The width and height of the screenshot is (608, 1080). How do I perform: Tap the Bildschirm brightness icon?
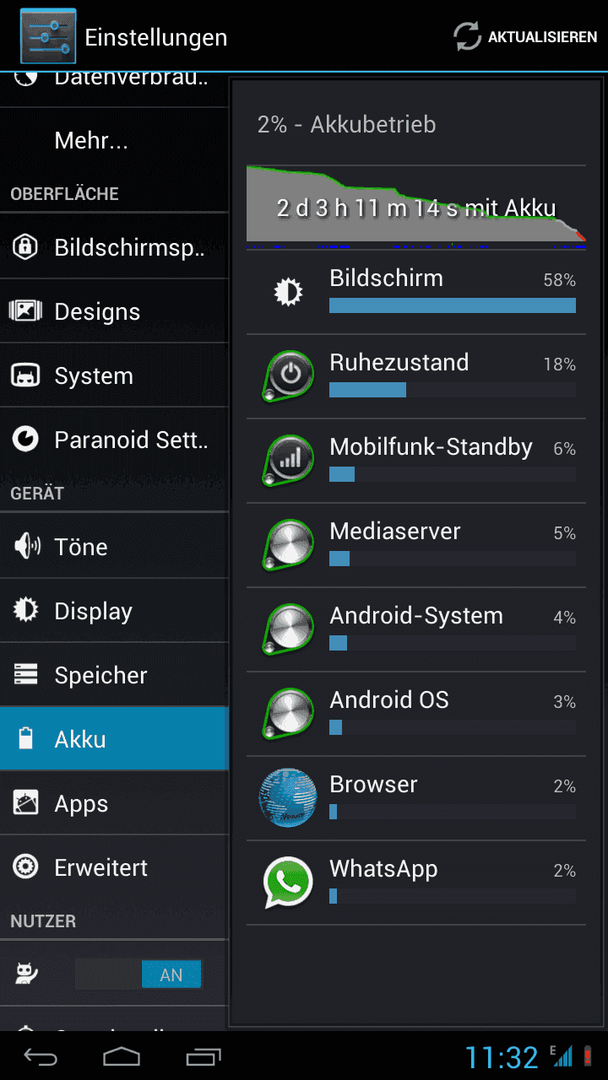[288, 293]
